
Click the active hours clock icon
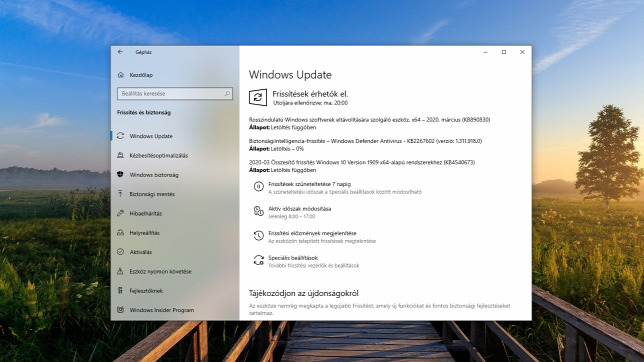258,211
